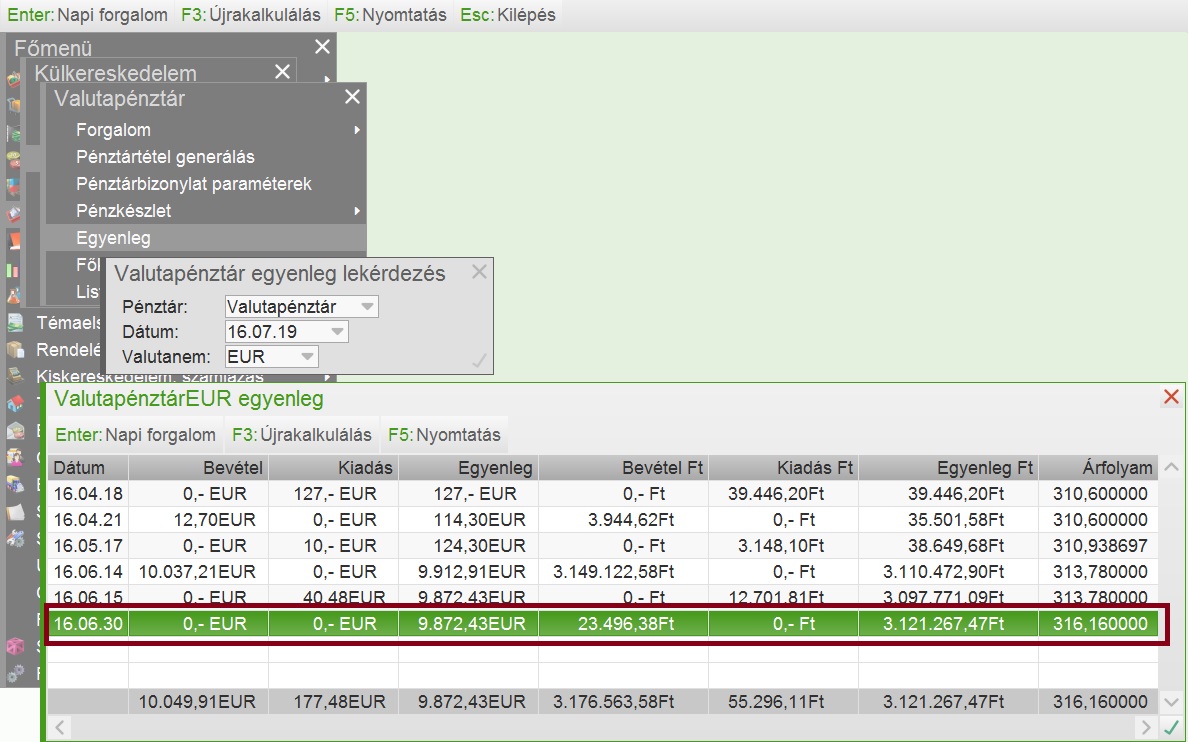Viewport: 1188px width, 742px height.
Task: Open the Valutanem EUR dropdown
Action: [x=307, y=357]
